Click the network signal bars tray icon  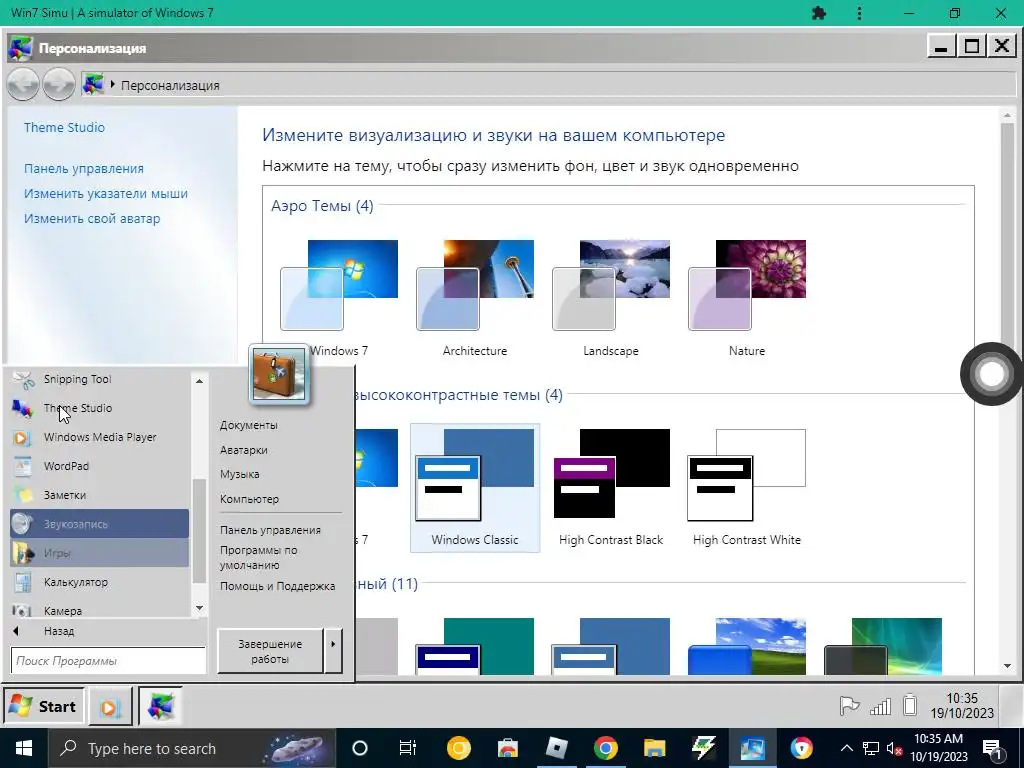[880, 706]
